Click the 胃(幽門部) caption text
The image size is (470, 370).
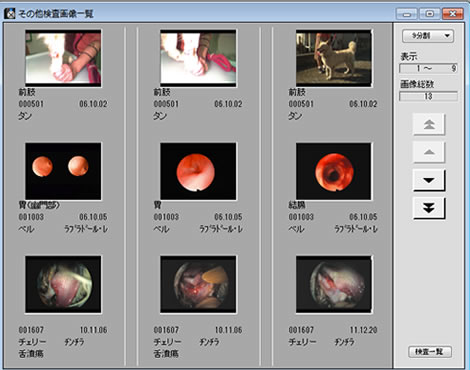click(39, 205)
